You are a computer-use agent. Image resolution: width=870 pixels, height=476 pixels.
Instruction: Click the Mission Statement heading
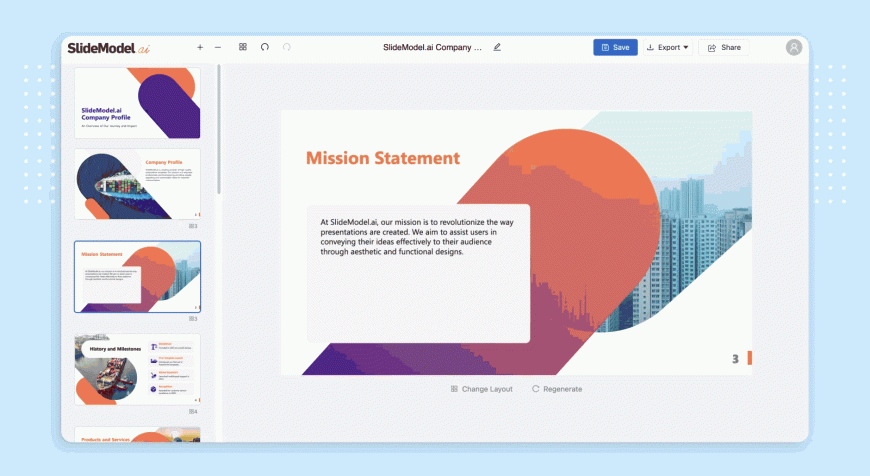(x=383, y=158)
